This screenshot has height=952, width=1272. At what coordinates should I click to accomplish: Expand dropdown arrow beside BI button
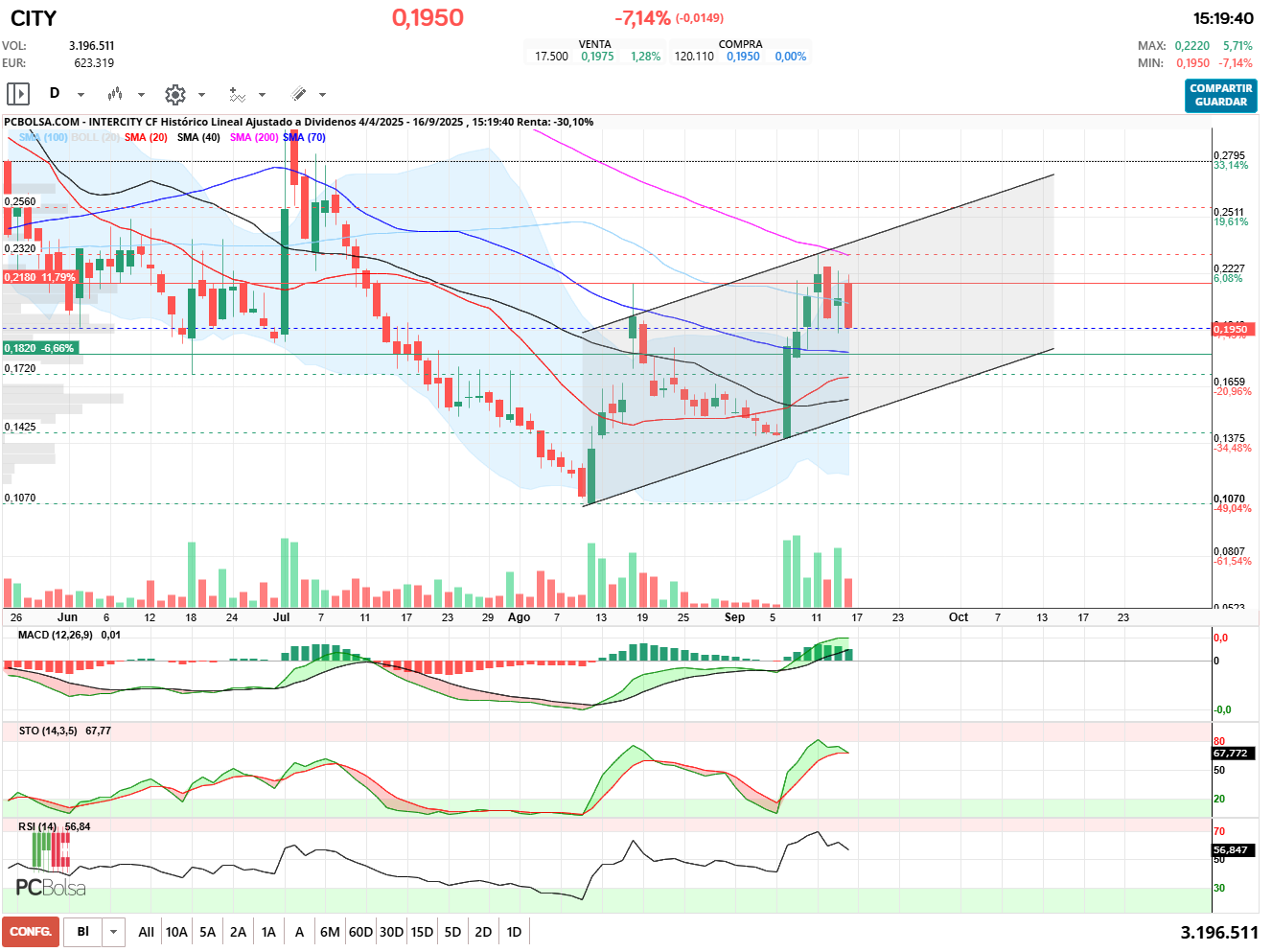pyautogui.click(x=114, y=932)
